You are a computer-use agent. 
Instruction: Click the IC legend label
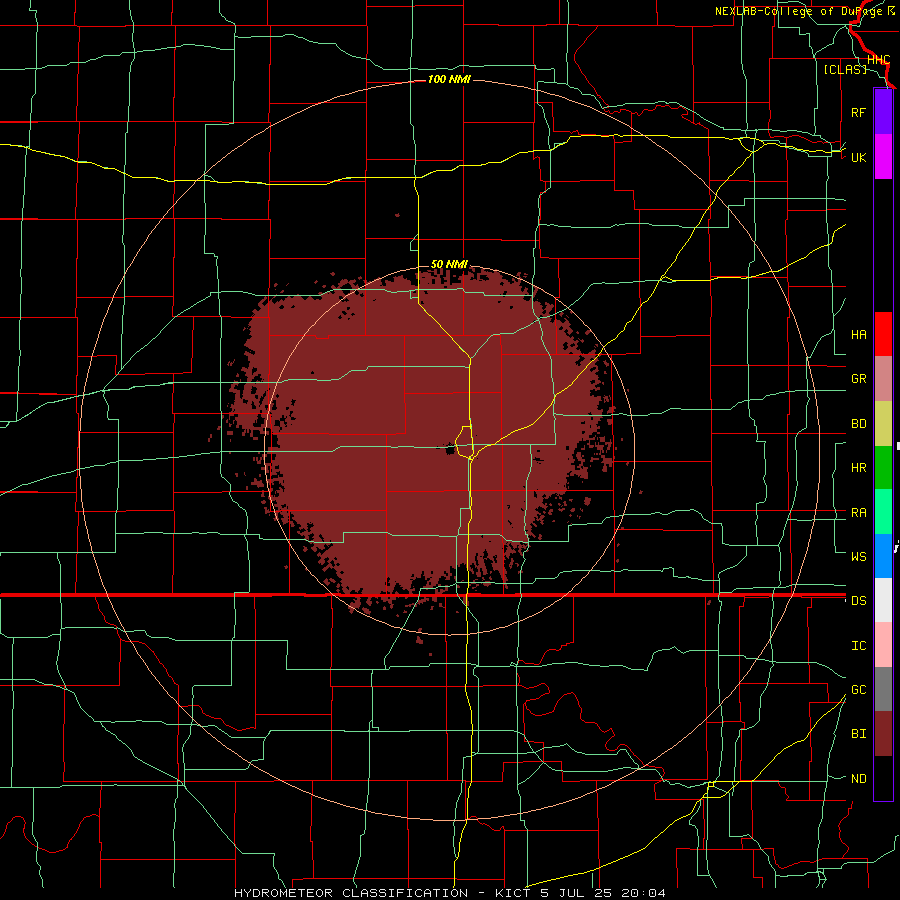[858, 646]
